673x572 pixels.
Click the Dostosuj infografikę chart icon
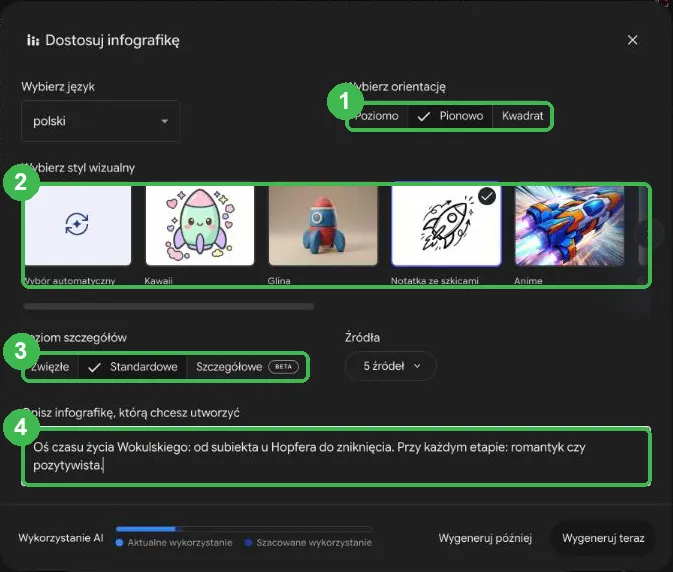point(33,40)
